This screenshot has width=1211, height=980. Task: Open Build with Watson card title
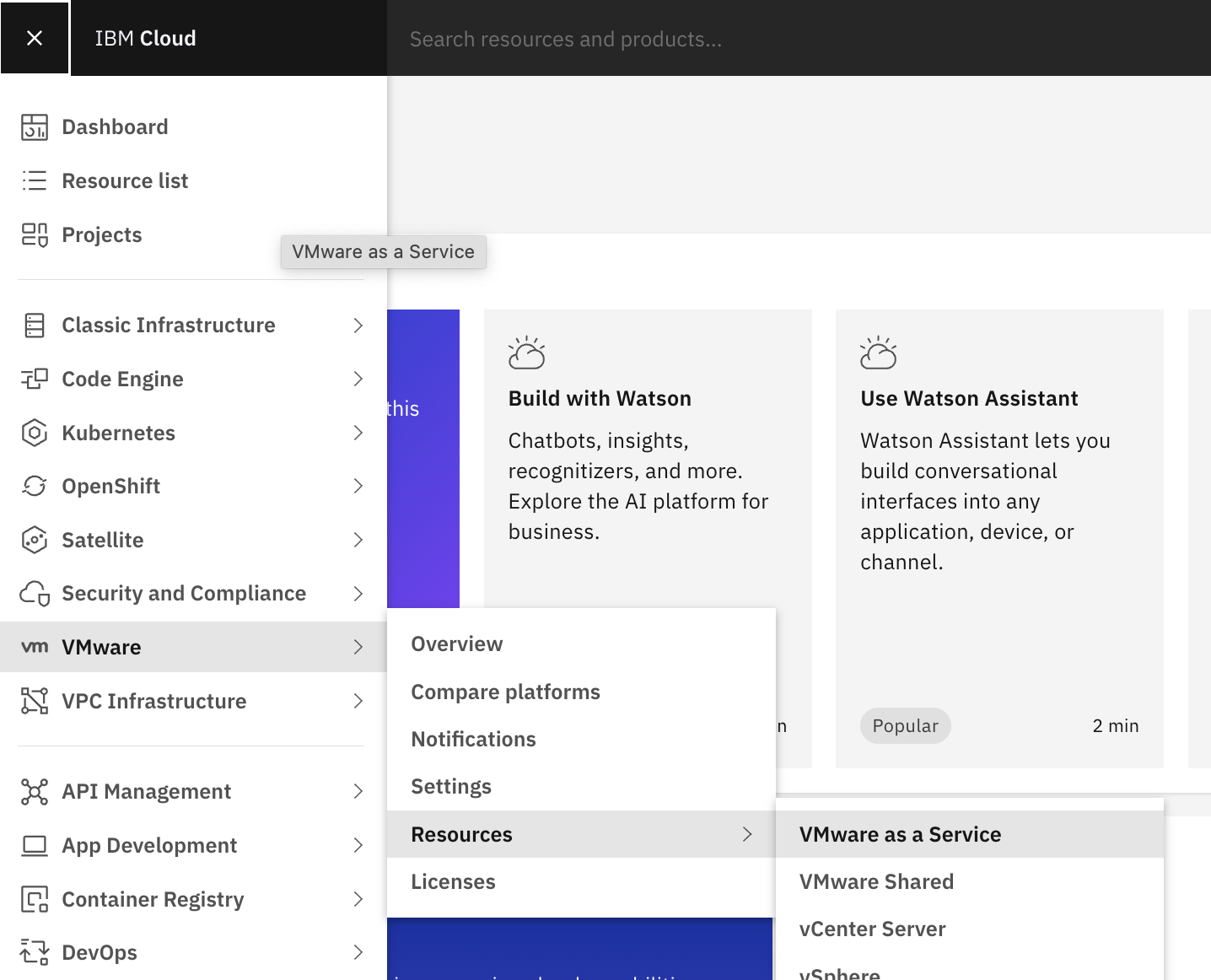[x=600, y=398]
